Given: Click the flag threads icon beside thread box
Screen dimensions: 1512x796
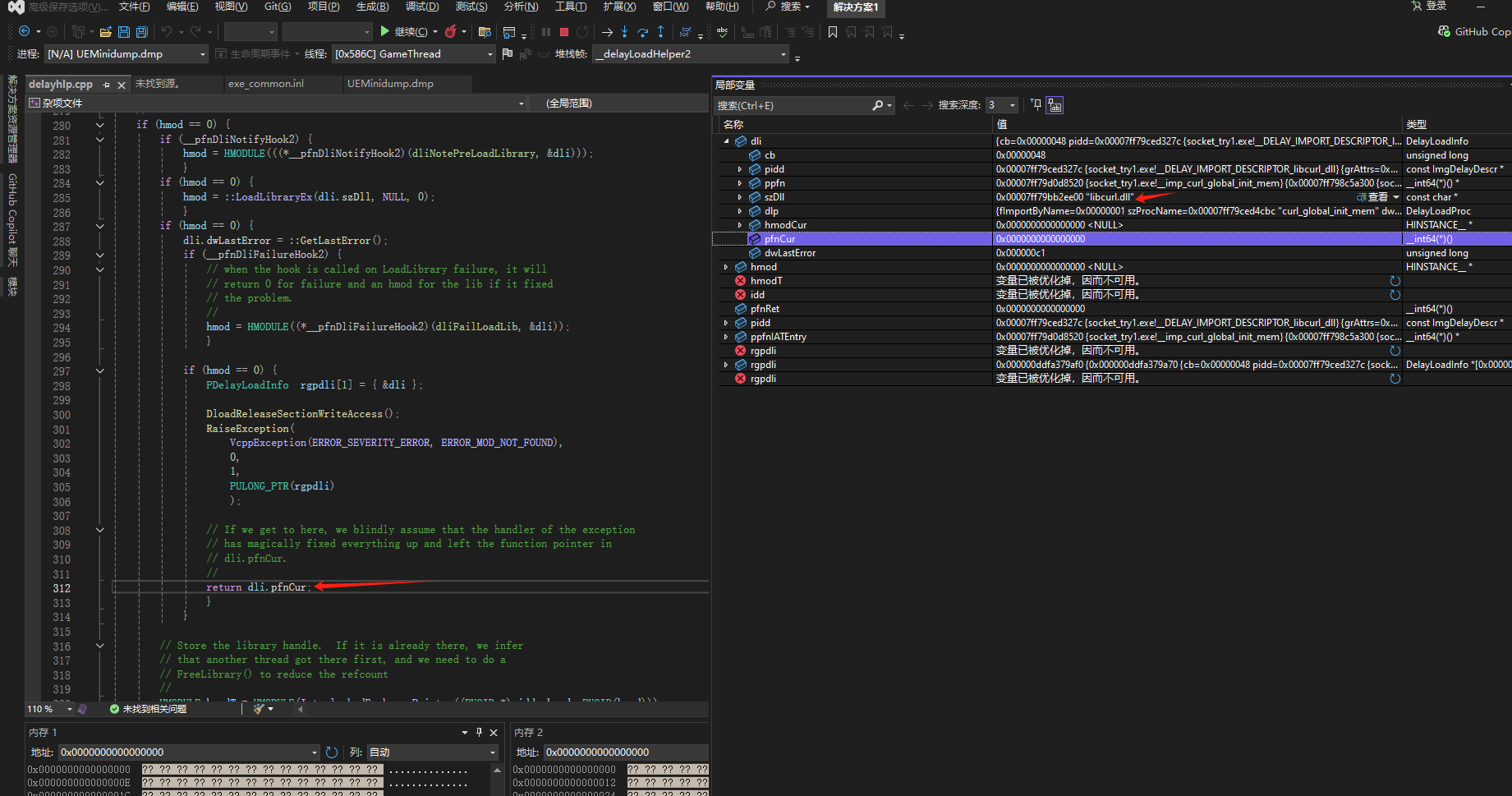Looking at the screenshot, I should (x=508, y=53).
